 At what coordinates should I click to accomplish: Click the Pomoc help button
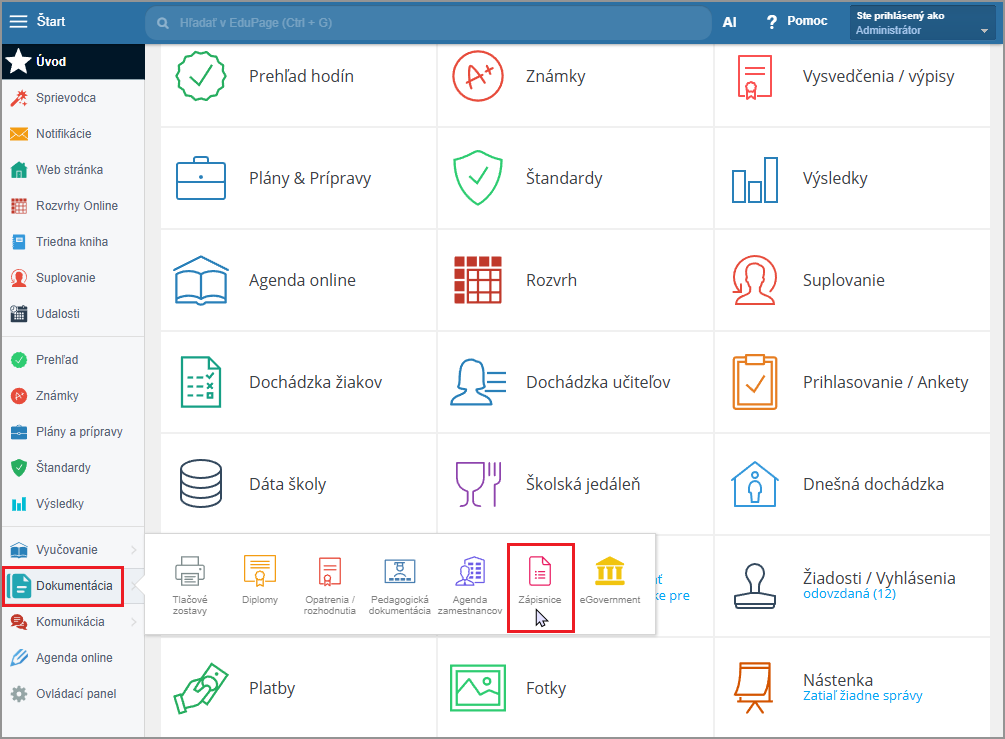click(x=796, y=21)
